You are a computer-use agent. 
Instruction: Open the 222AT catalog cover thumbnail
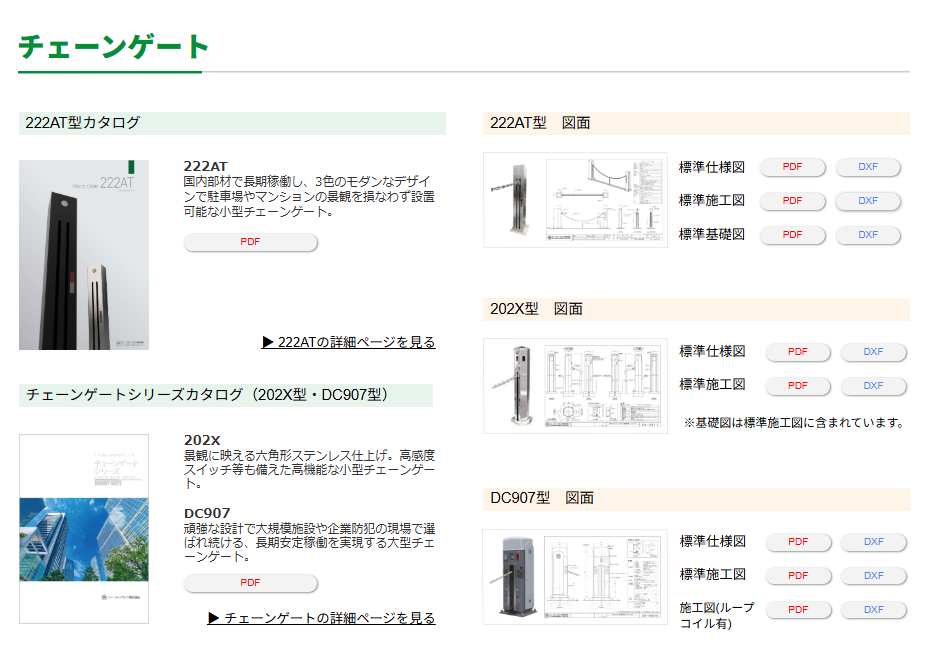84,255
